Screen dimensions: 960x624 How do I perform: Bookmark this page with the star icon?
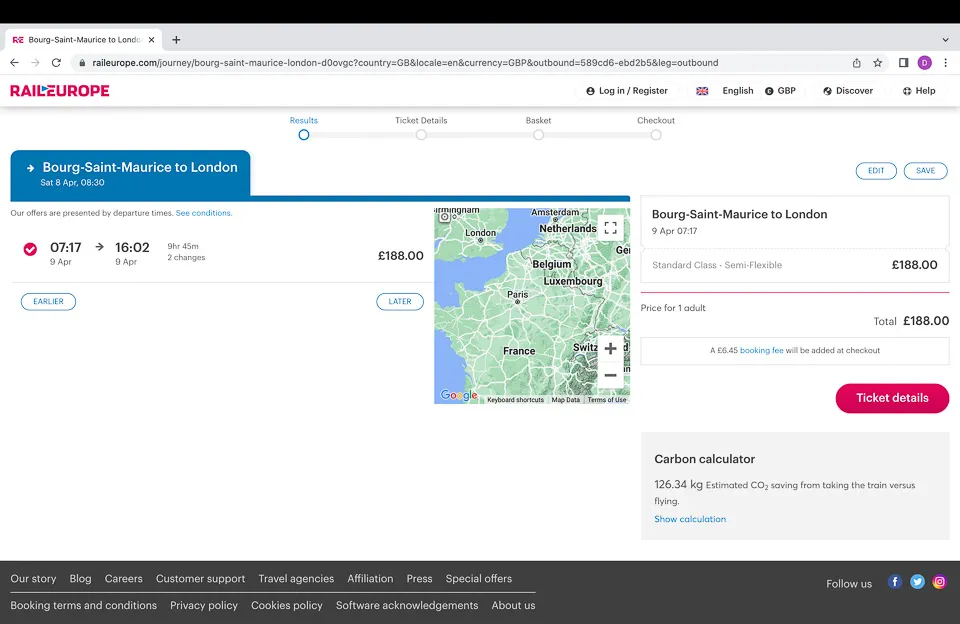(x=877, y=62)
